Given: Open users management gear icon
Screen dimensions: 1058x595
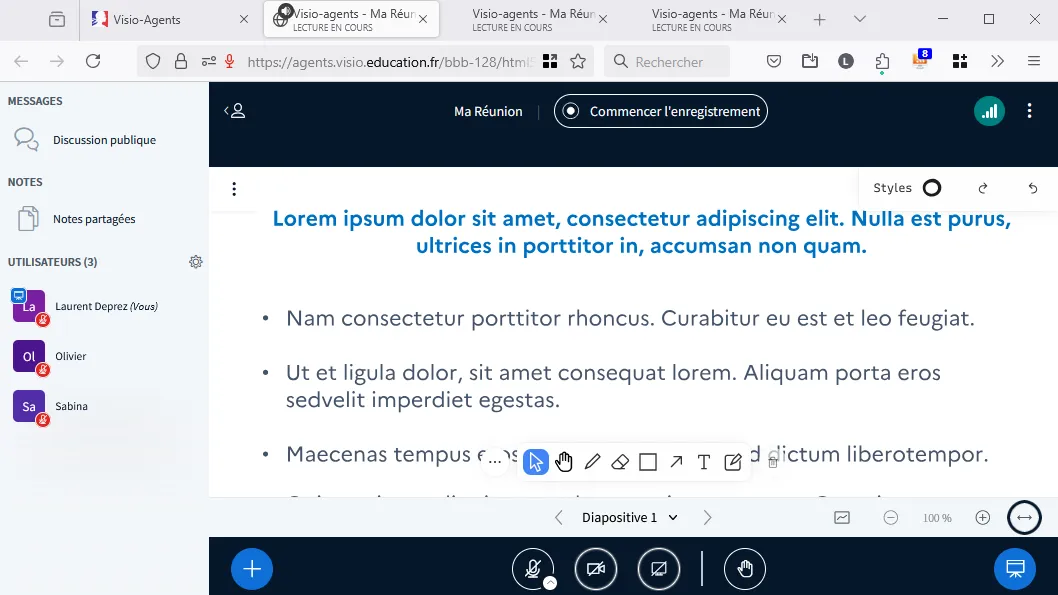Looking at the screenshot, I should (196, 262).
